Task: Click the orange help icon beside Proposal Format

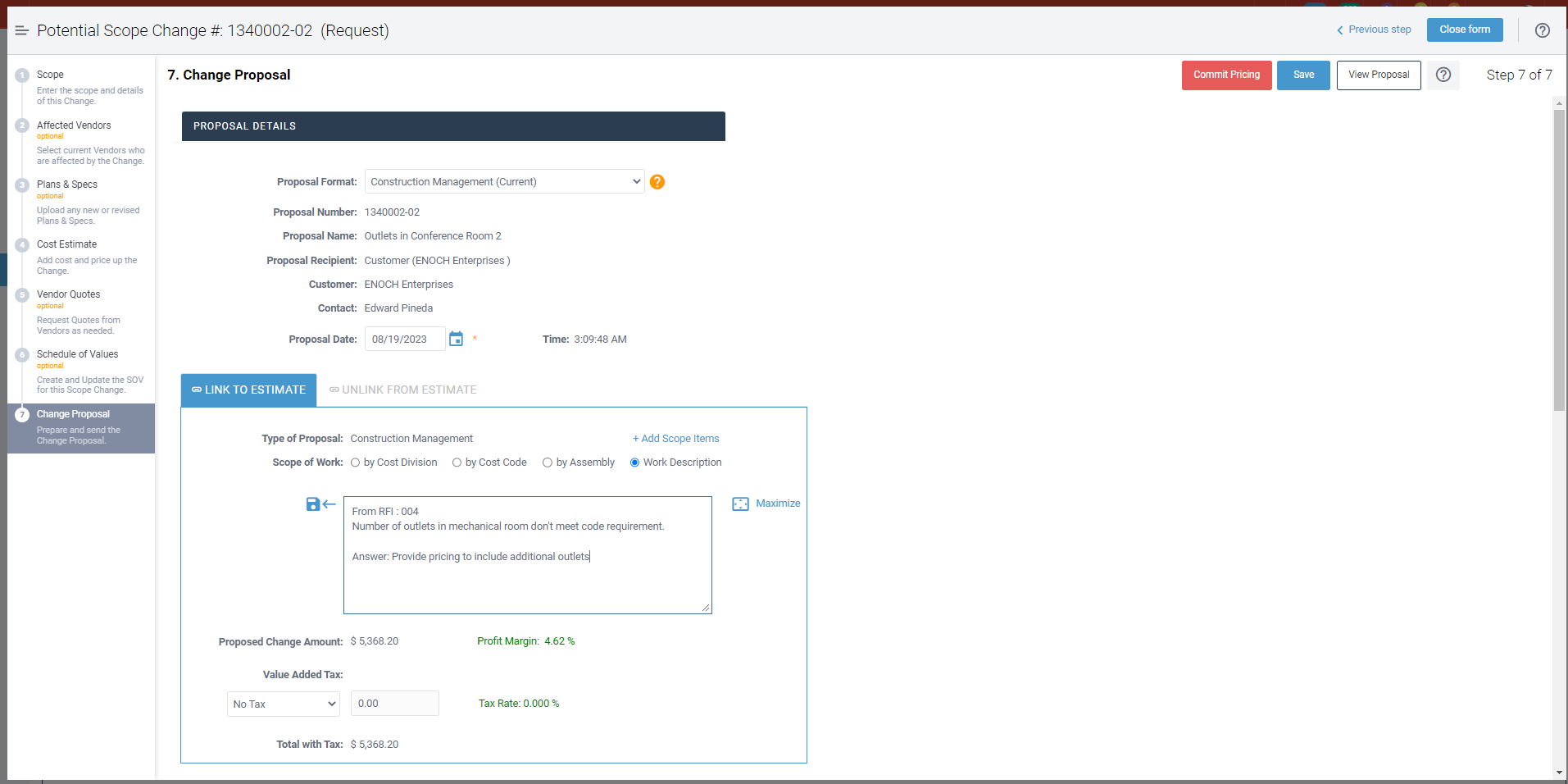Action: click(x=657, y=181)
